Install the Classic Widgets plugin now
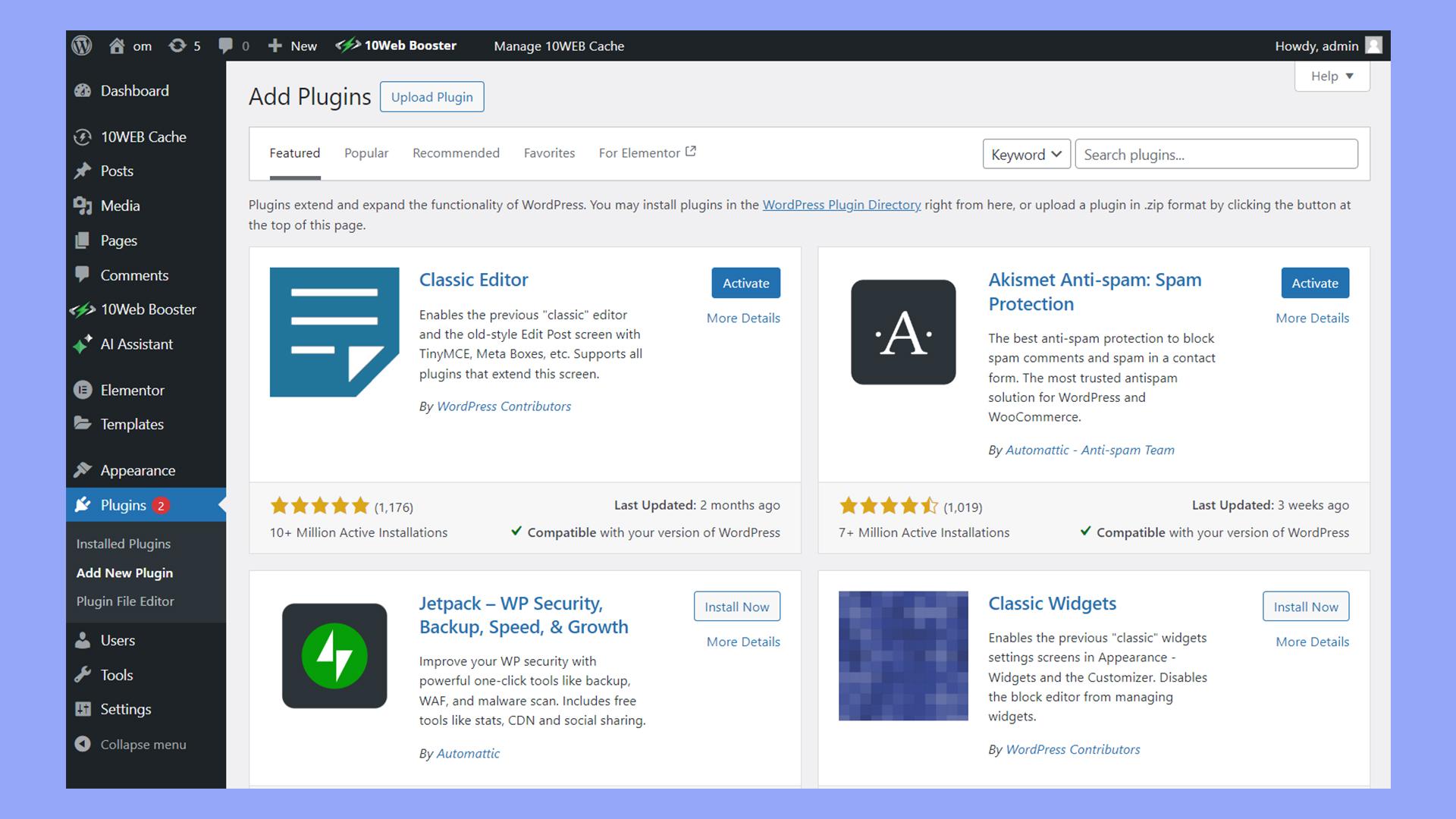 pos(1306,606)
